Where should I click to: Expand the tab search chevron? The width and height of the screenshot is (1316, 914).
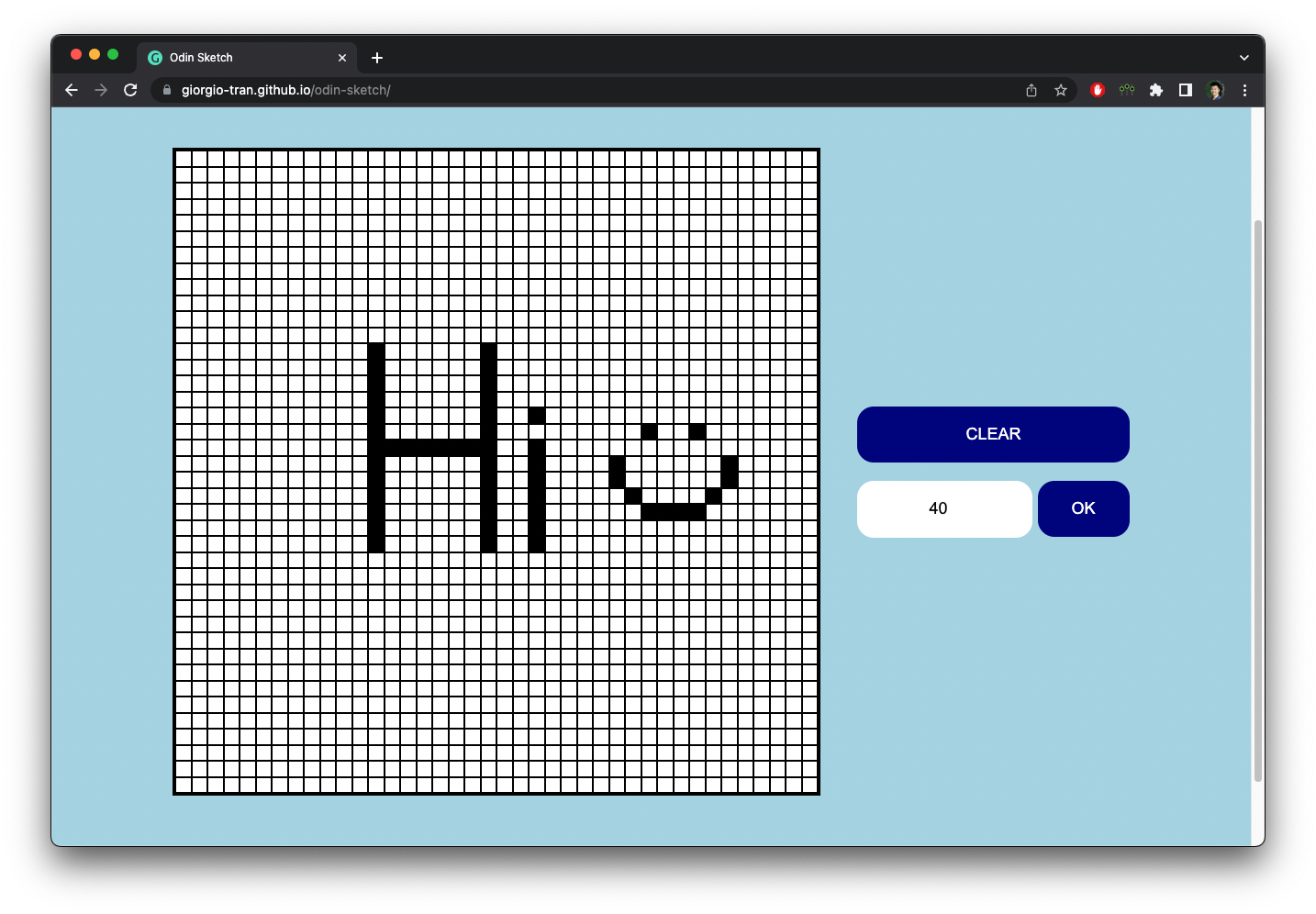[x=1244, y=58]
